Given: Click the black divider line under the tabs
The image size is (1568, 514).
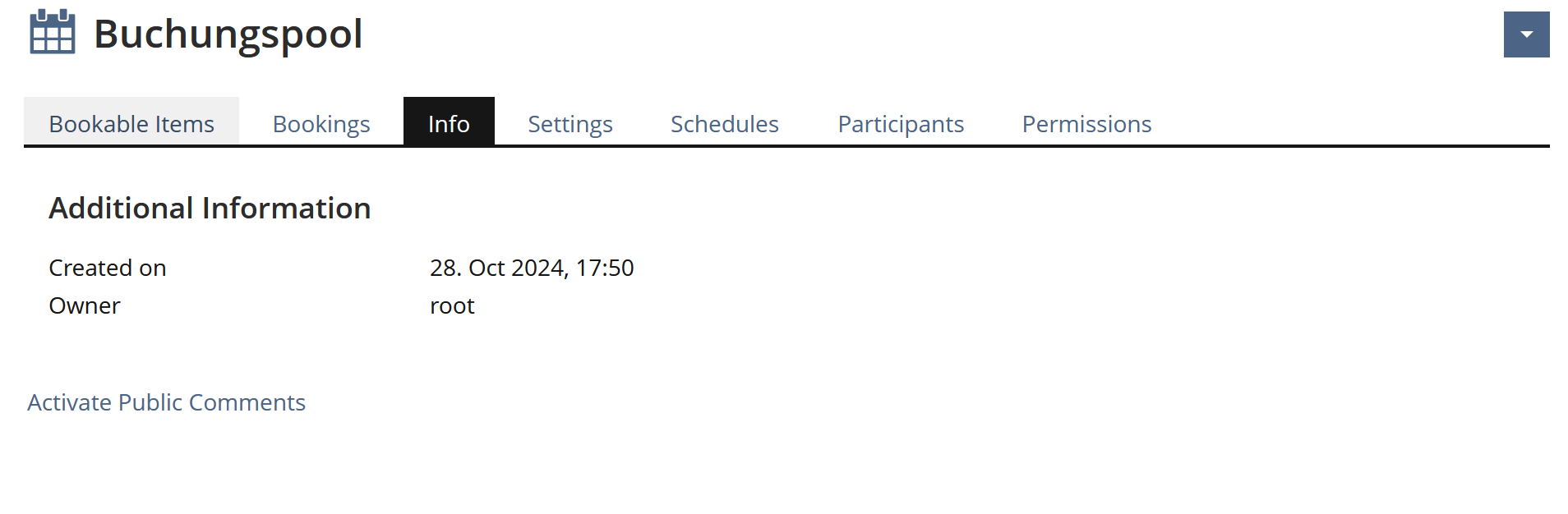Looking at the screenshot, I should (x=786, y=146).
